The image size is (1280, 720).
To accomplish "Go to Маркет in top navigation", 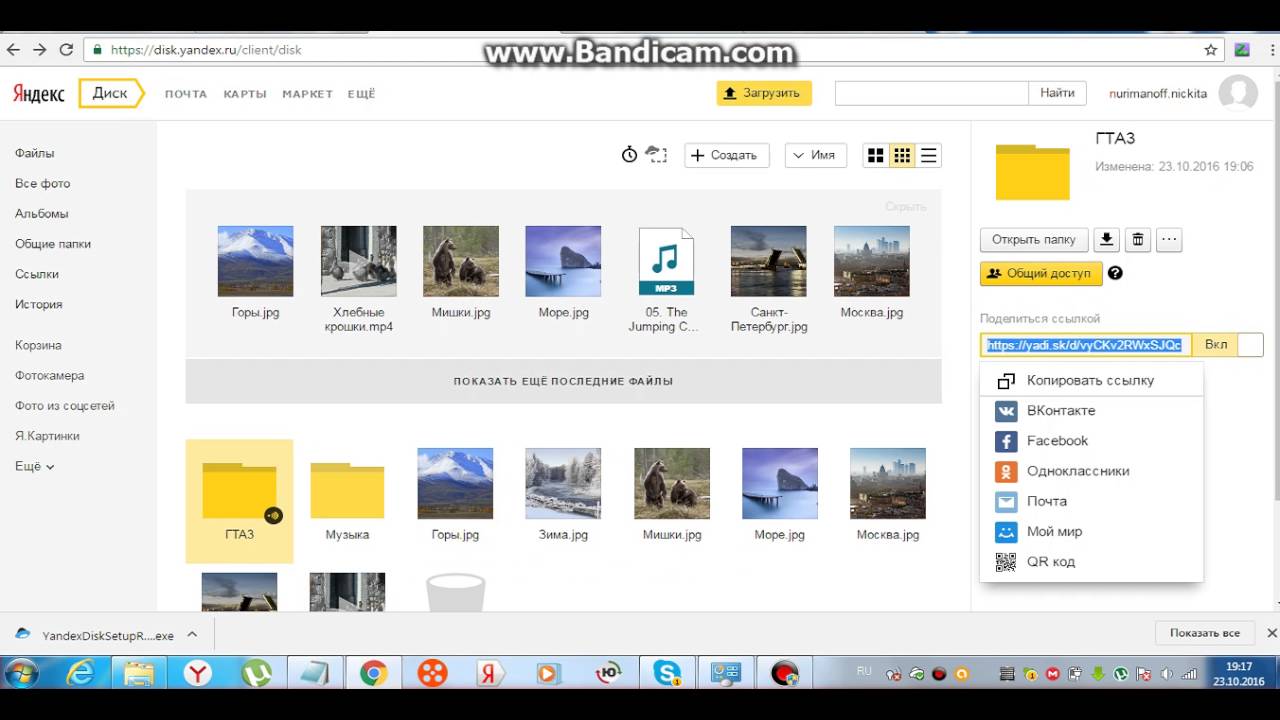I will (x=307, y=94).
